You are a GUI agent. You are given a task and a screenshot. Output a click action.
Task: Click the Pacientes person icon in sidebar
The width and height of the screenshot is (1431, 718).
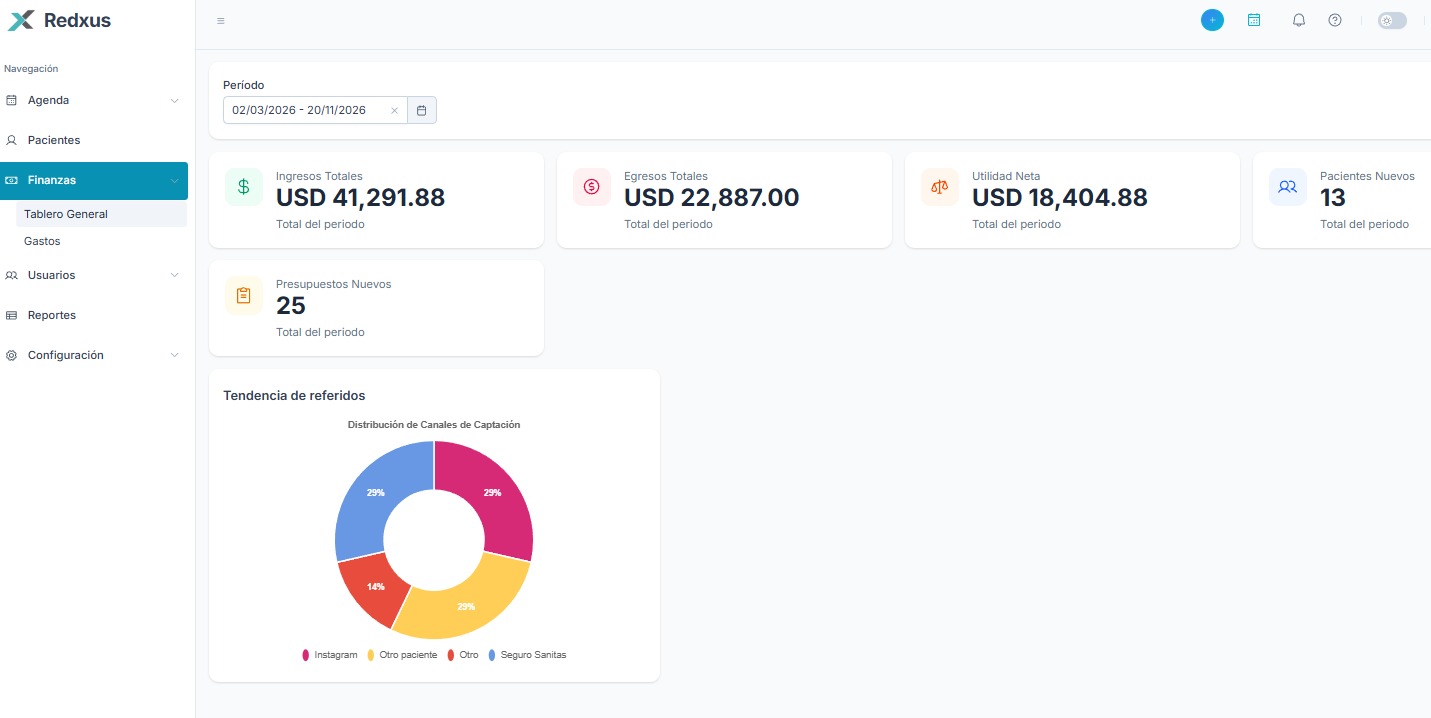(x=12, y=141)
